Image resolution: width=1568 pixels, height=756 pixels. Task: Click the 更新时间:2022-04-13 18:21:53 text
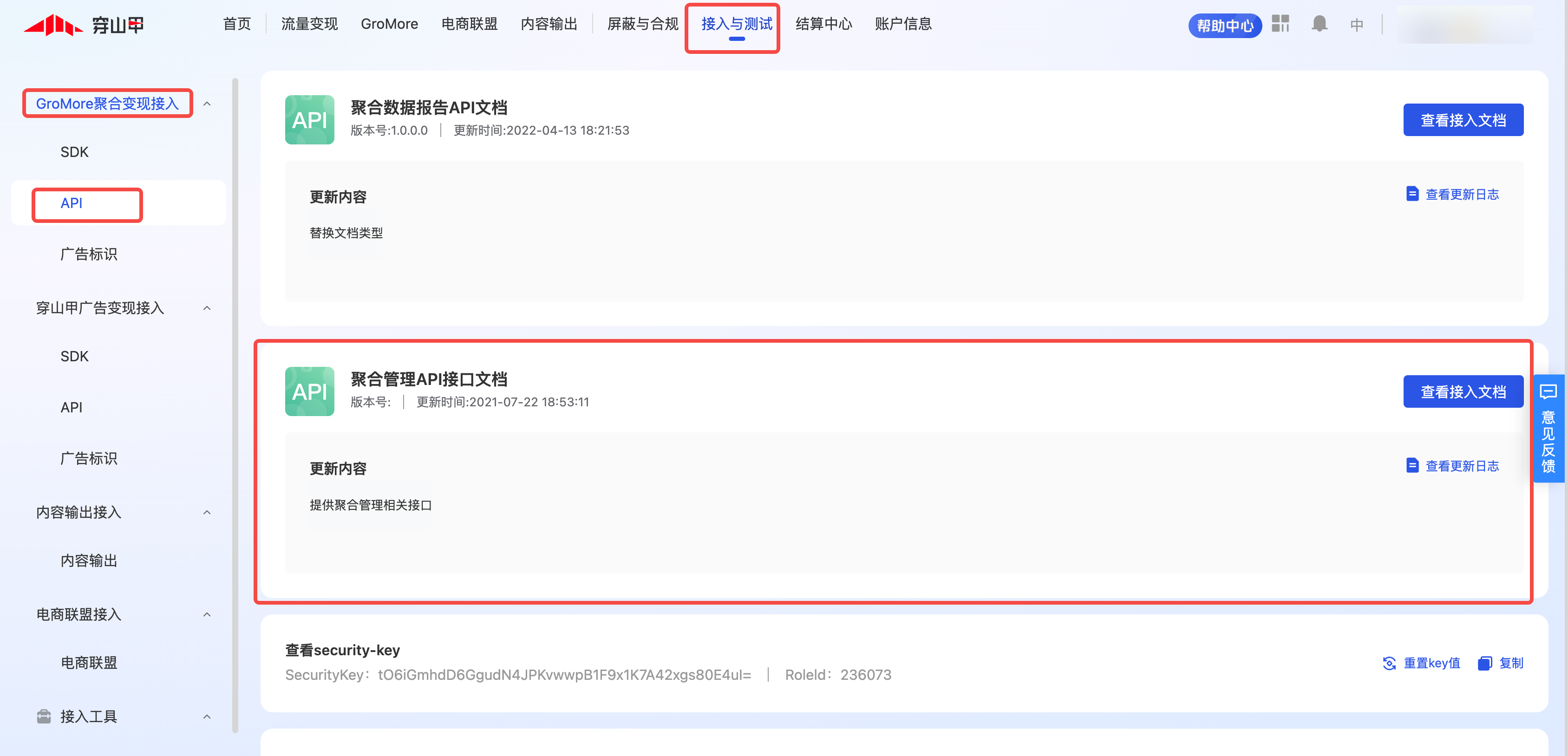point(541,130)
